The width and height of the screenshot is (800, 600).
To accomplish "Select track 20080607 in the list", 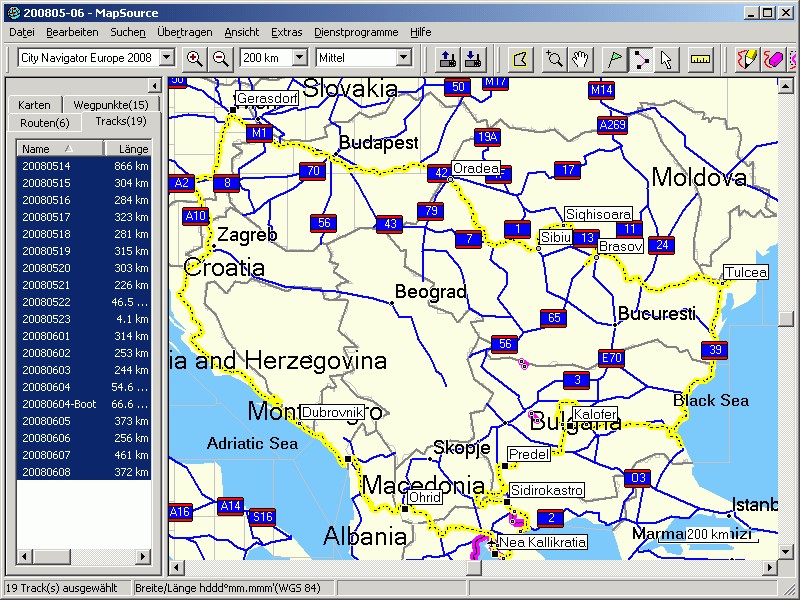I will coord(84,455).
